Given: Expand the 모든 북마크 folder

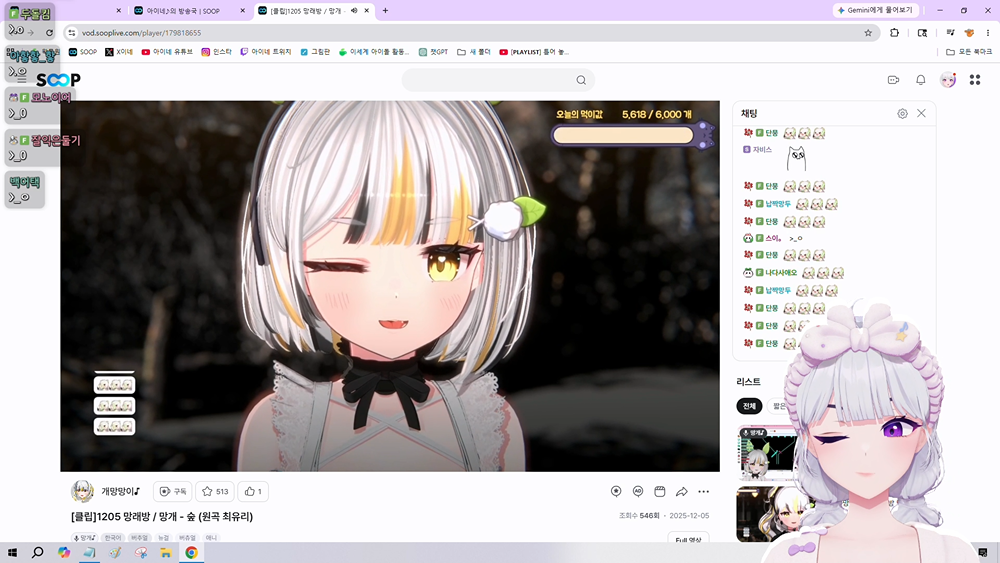Looking at the screenshot, I should tap(969, 52).
